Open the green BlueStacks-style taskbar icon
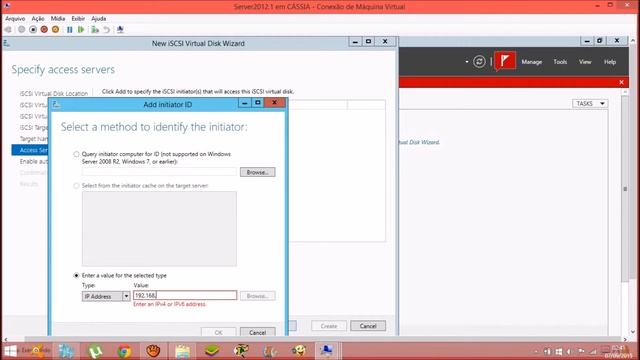Viewport: 640px width, 360px height. tap(212, 351)
